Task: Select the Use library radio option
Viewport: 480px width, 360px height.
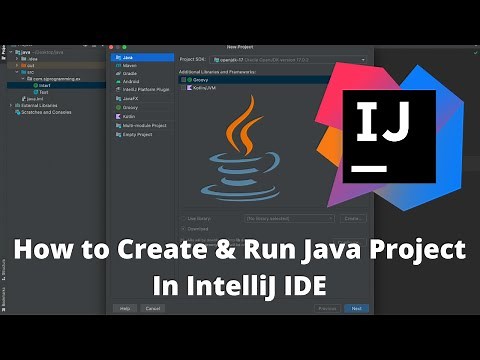Action: [x=183, y=219]
